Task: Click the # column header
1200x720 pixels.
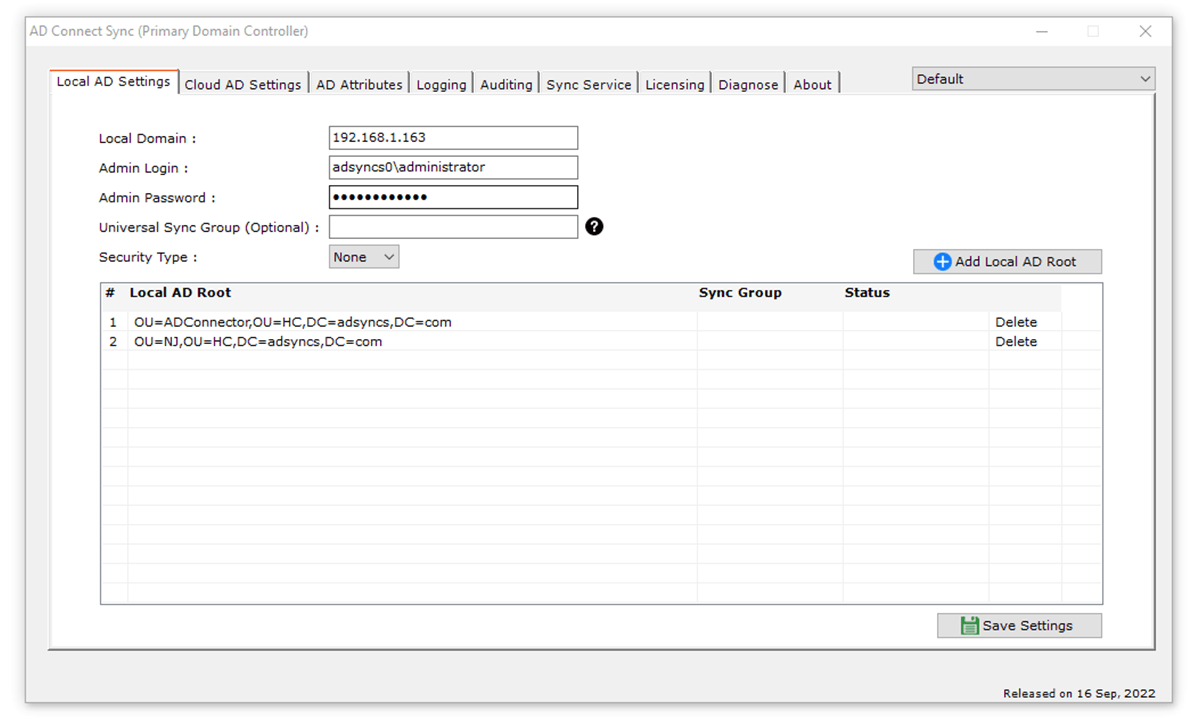Action: pos(110,293)
